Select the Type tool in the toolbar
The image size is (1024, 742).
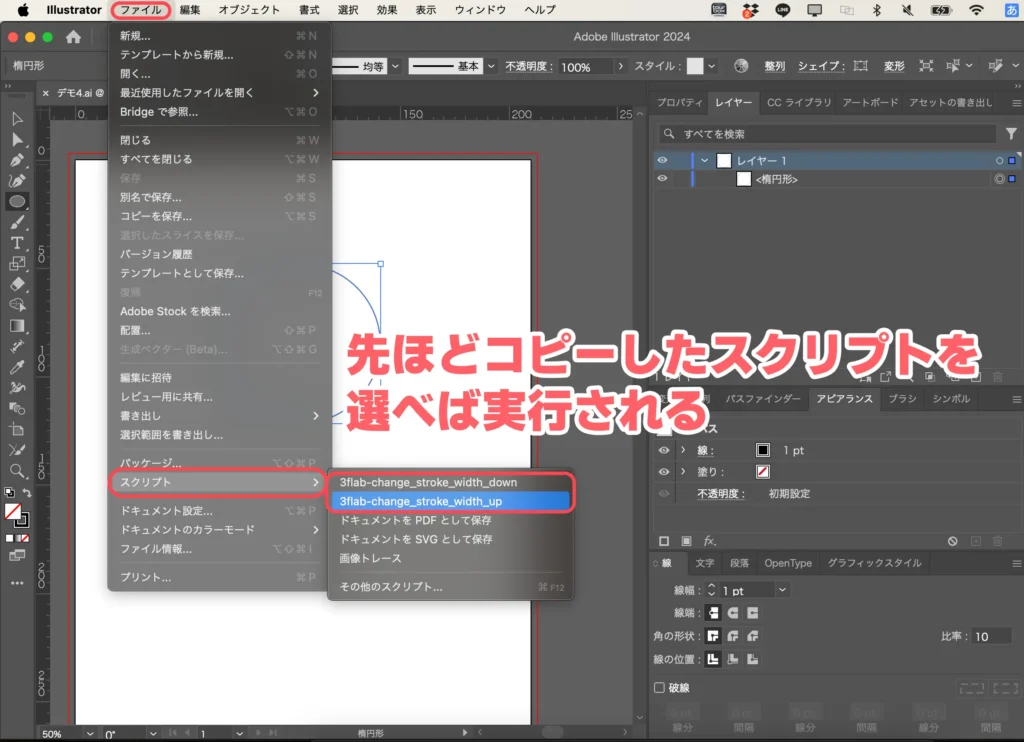pyautogui.click(x=17, y=243)
